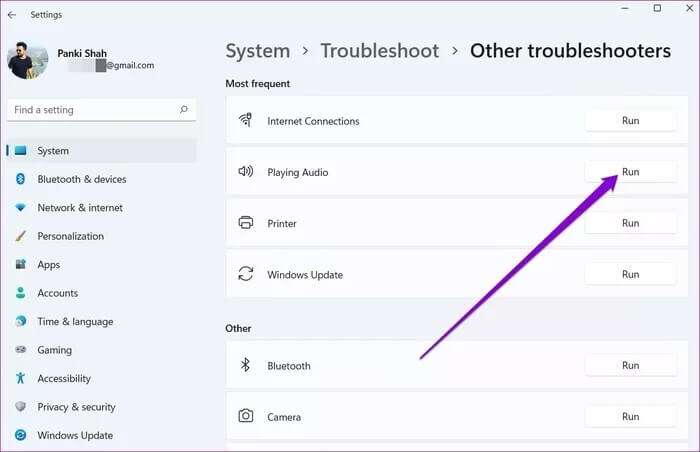Click the search magnifier icon
This screenshot has height=452, width=700.
pyautogui.click(x=183, y=109)
